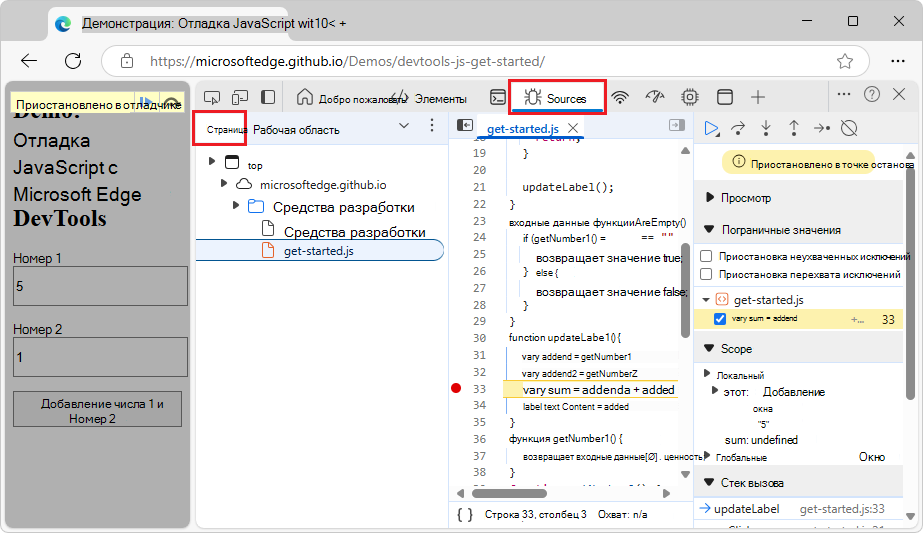Collapse the Local scope variables
Image resolution: width=923 pixels, height=533 pixels.
(707, 373)
